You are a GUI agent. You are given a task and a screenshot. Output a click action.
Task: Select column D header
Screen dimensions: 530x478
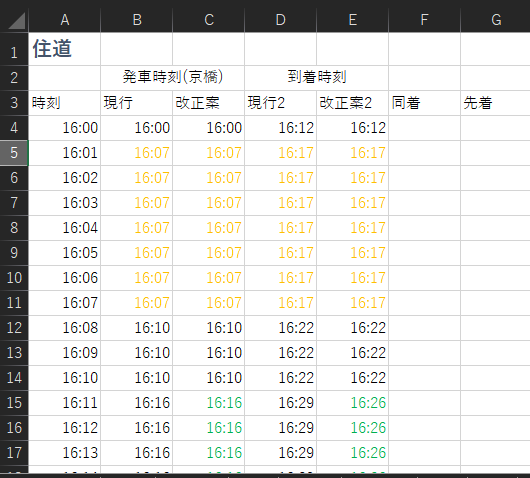[281, 20]
